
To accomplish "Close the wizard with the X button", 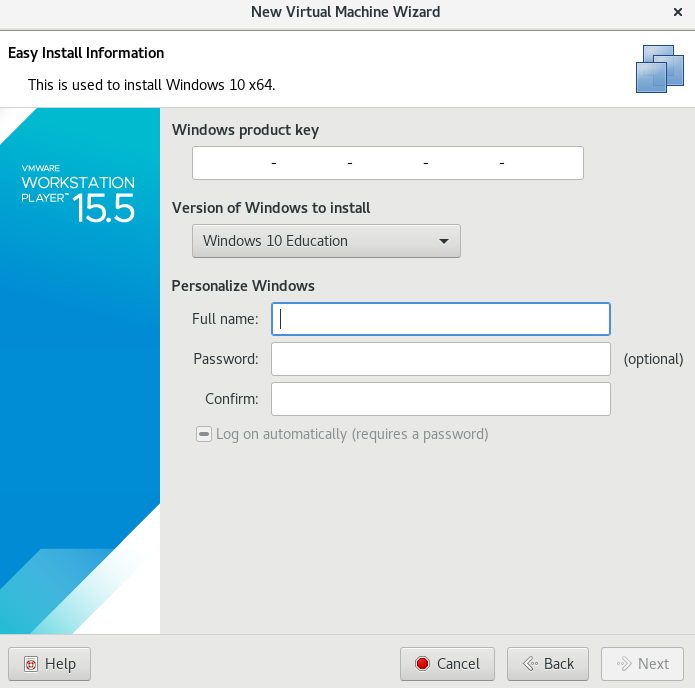I will [x=678, y=12].
